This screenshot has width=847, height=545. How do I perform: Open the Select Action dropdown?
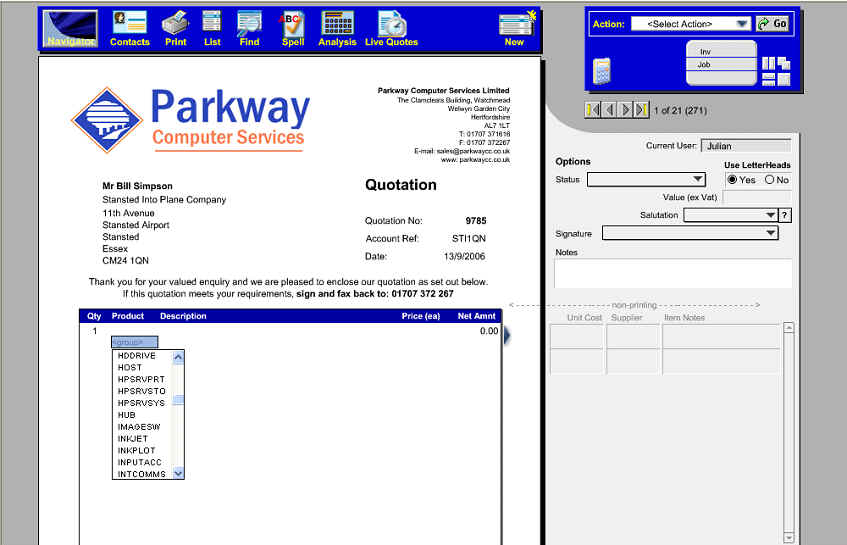[691, 24]
